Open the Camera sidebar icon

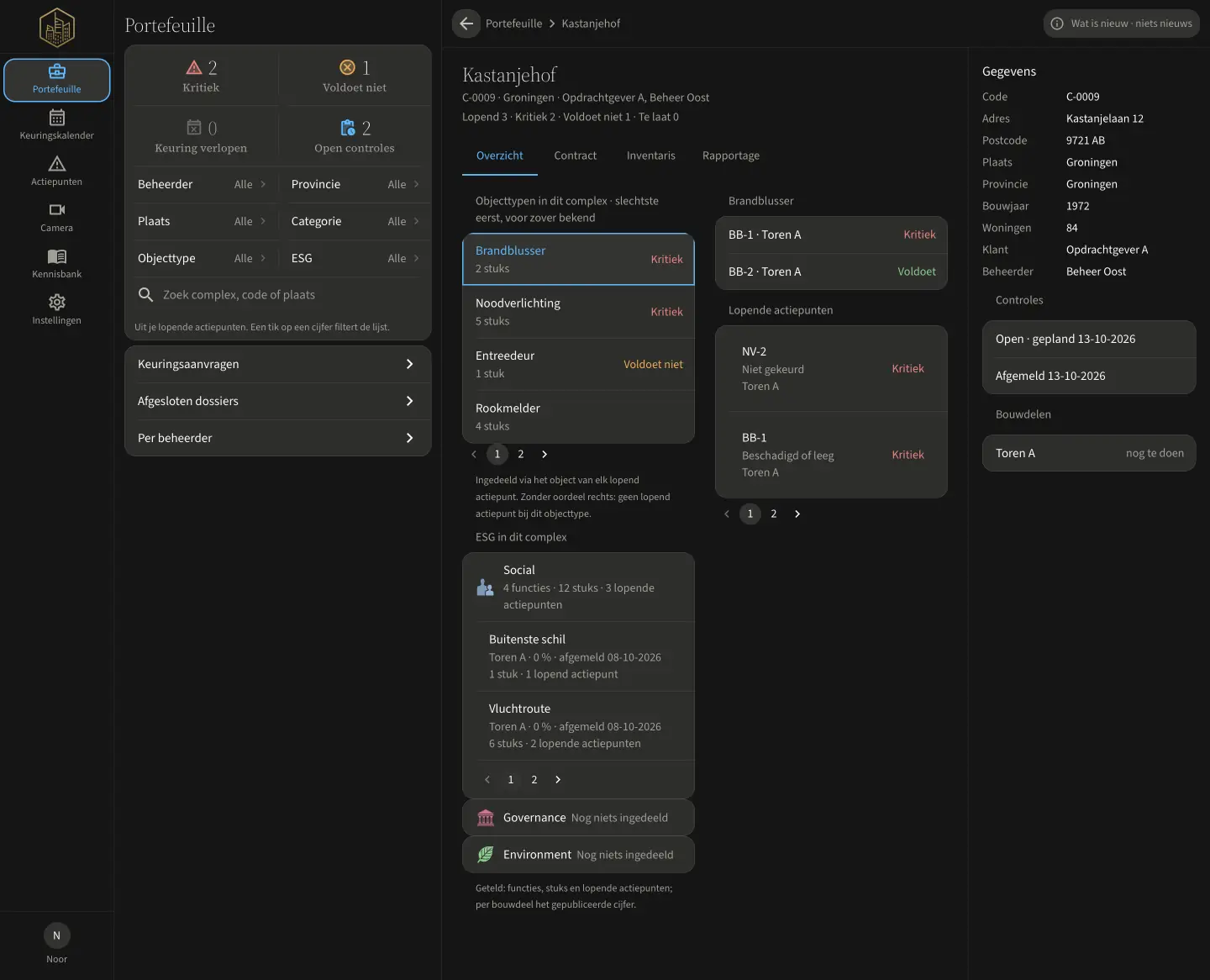[x=57, y=210]
